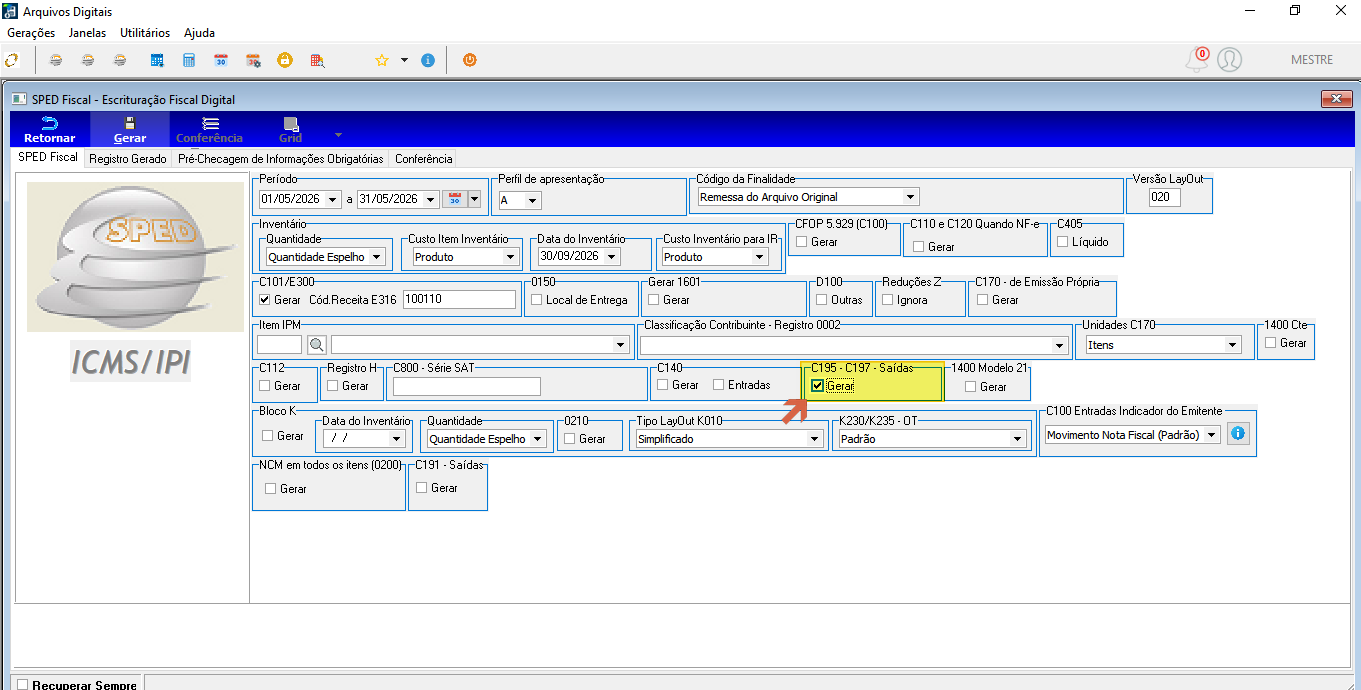This screenshot has height=690, width=1361.
Task: Click the blue info icon beside Indicador do Emitente
Action: pos(1238,434)
